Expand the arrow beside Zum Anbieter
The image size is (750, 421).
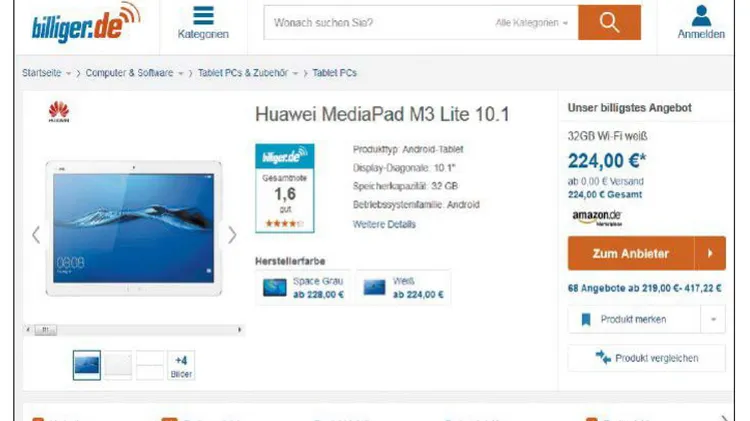pos(710,253)
